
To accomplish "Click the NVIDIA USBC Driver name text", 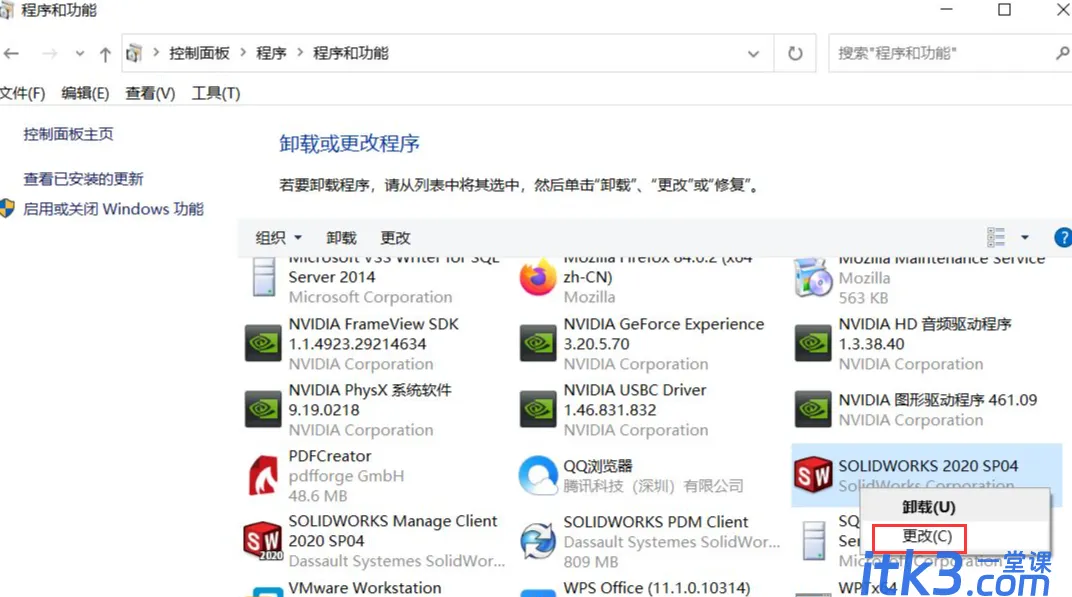I will point(634,390).
